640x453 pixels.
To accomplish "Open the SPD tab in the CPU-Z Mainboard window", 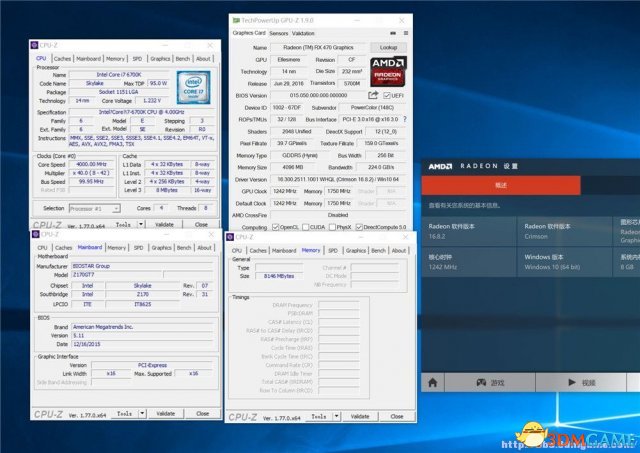I will click(138, 248).
